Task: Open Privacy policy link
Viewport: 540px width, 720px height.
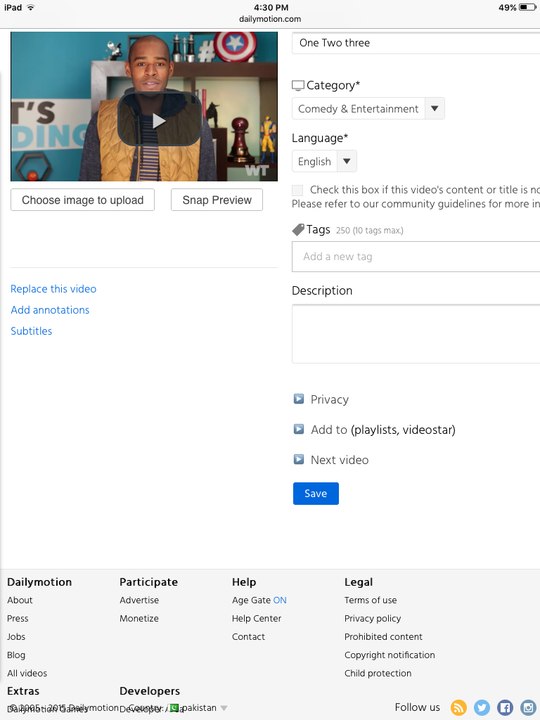Action: click(372, 618)
